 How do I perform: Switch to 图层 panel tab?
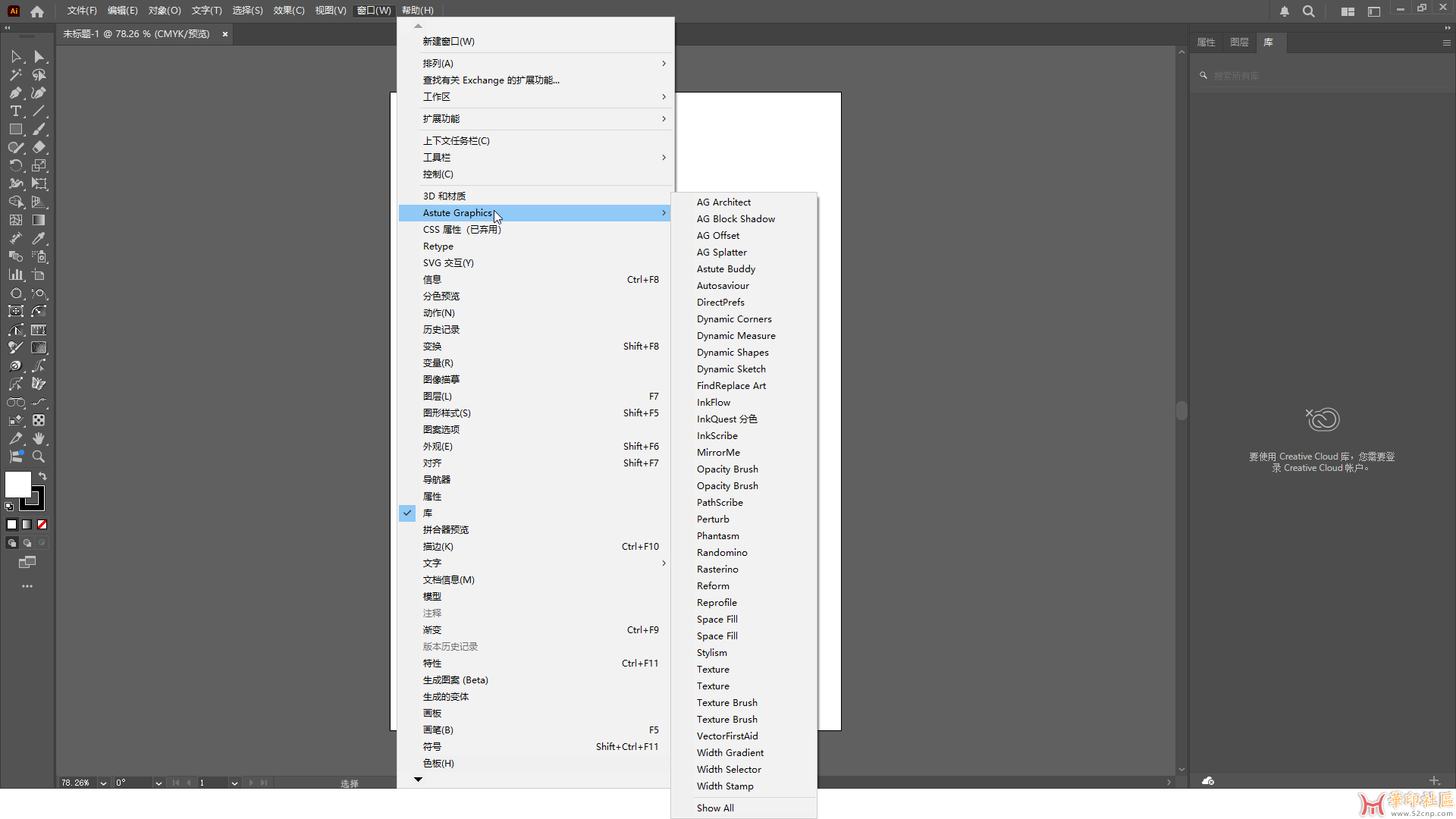tap(1239, 42)
